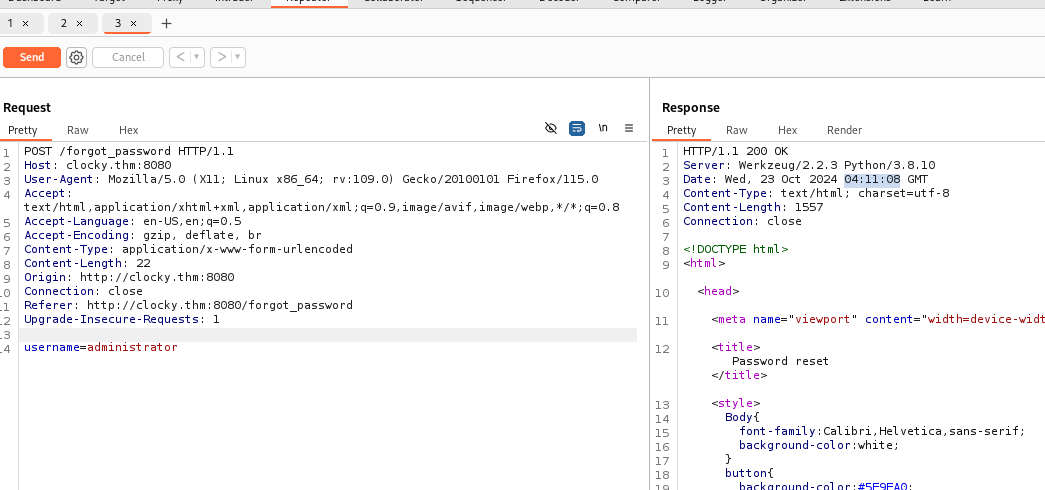Open the Request pane hamburger menu
1045x490 pixels.
[628, 128]
